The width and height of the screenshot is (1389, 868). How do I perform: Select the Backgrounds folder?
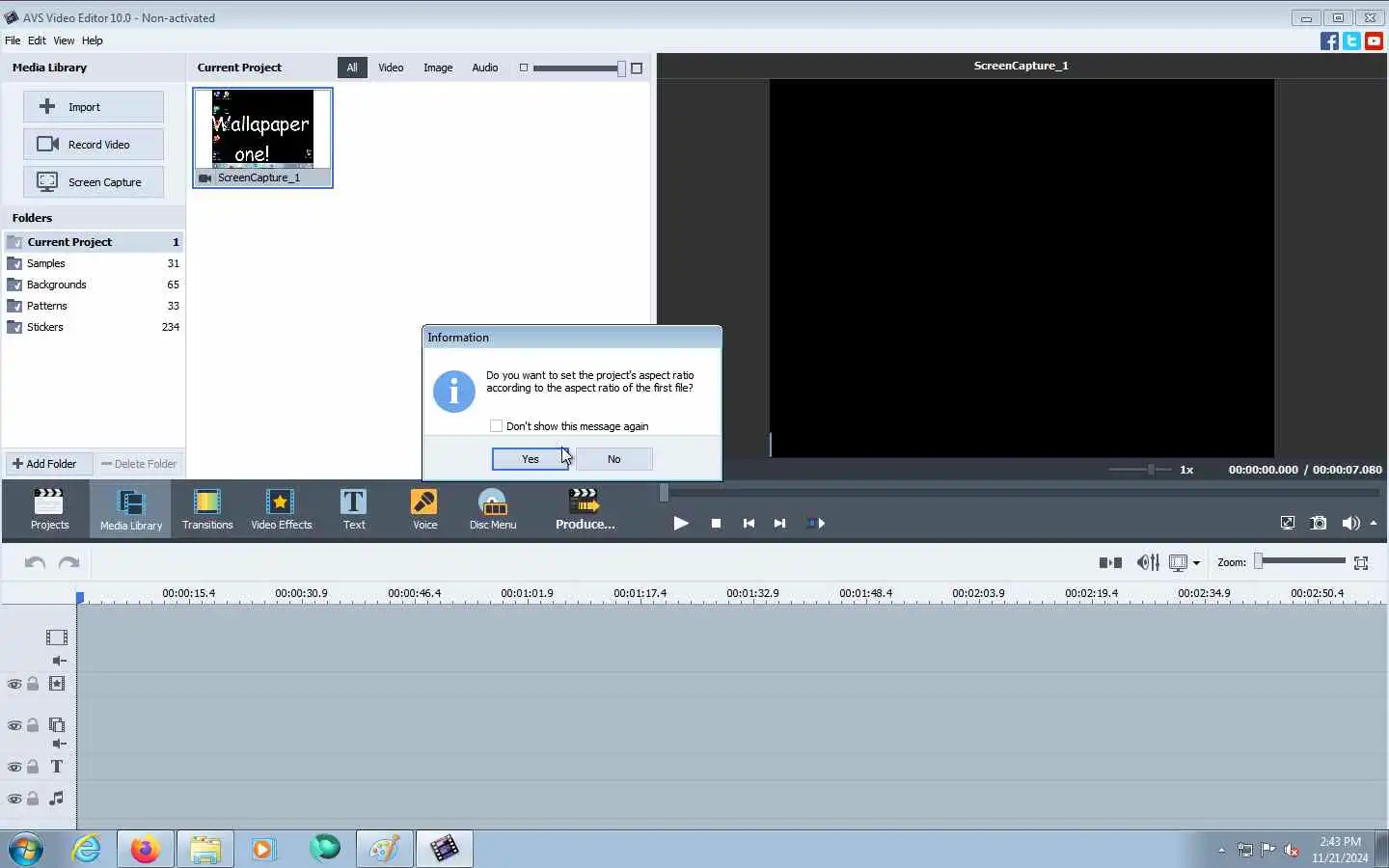[94, 285]
